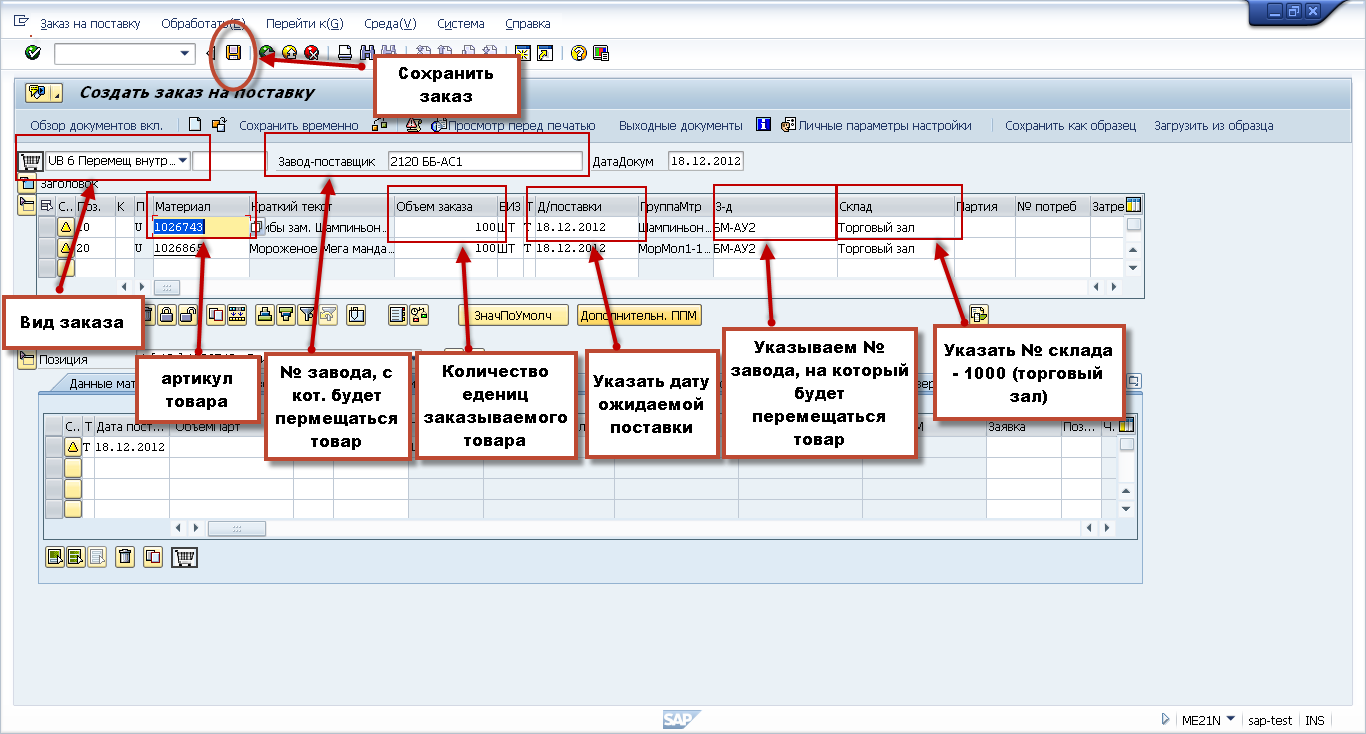Open the Заказ на поставку menu

coord(90,23)
